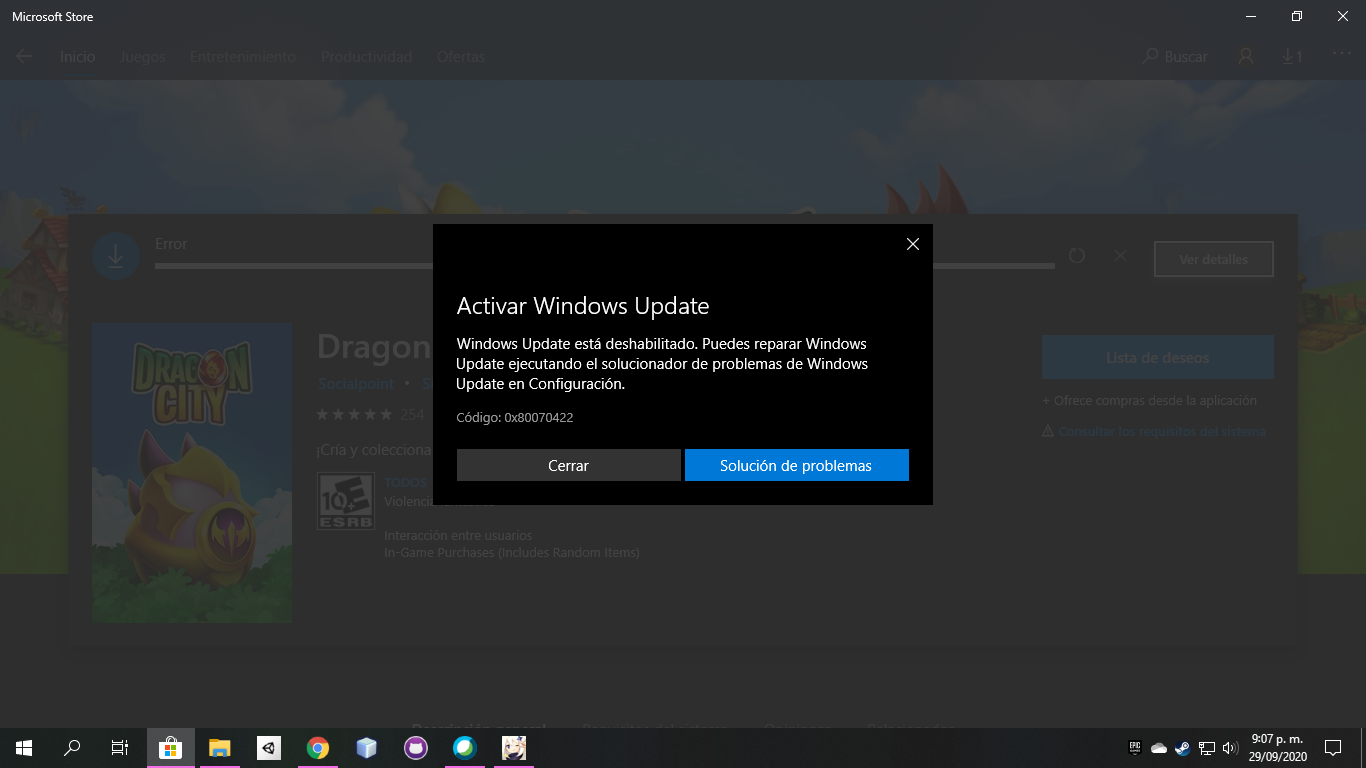Open taskbar search magnifier
Screen dimensions: 1366x768
pyautogui.click(x=72, y=747)
